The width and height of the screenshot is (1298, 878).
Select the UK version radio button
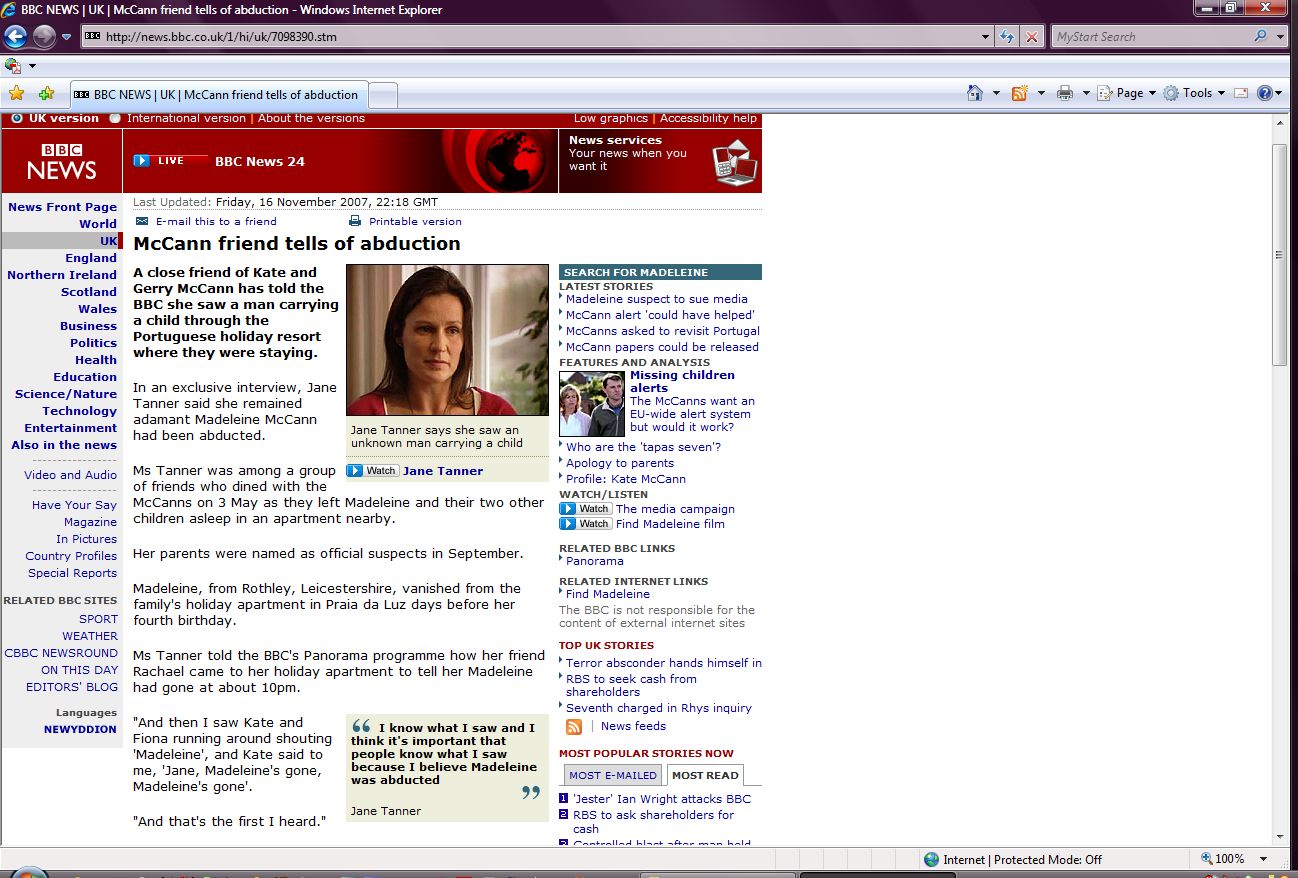(16, 118)
